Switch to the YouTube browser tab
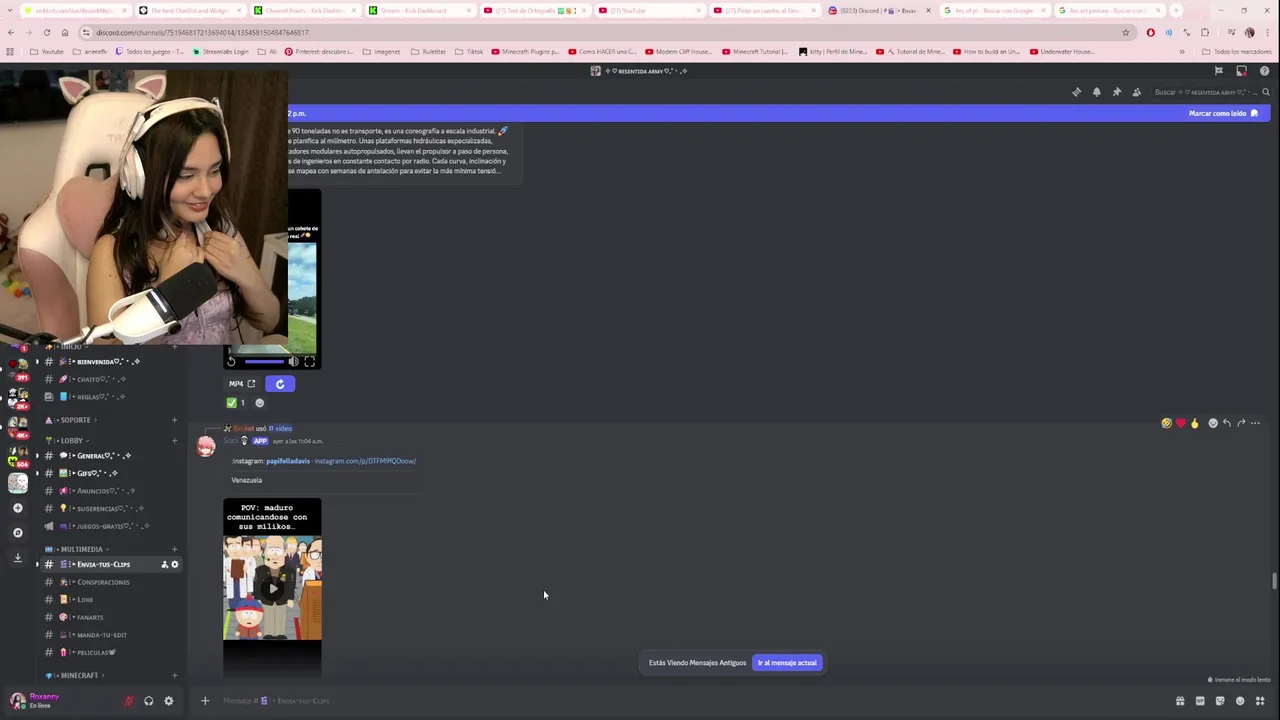Image resolution: width=1280 pixels, height=720 pixels. coord(648,10)
